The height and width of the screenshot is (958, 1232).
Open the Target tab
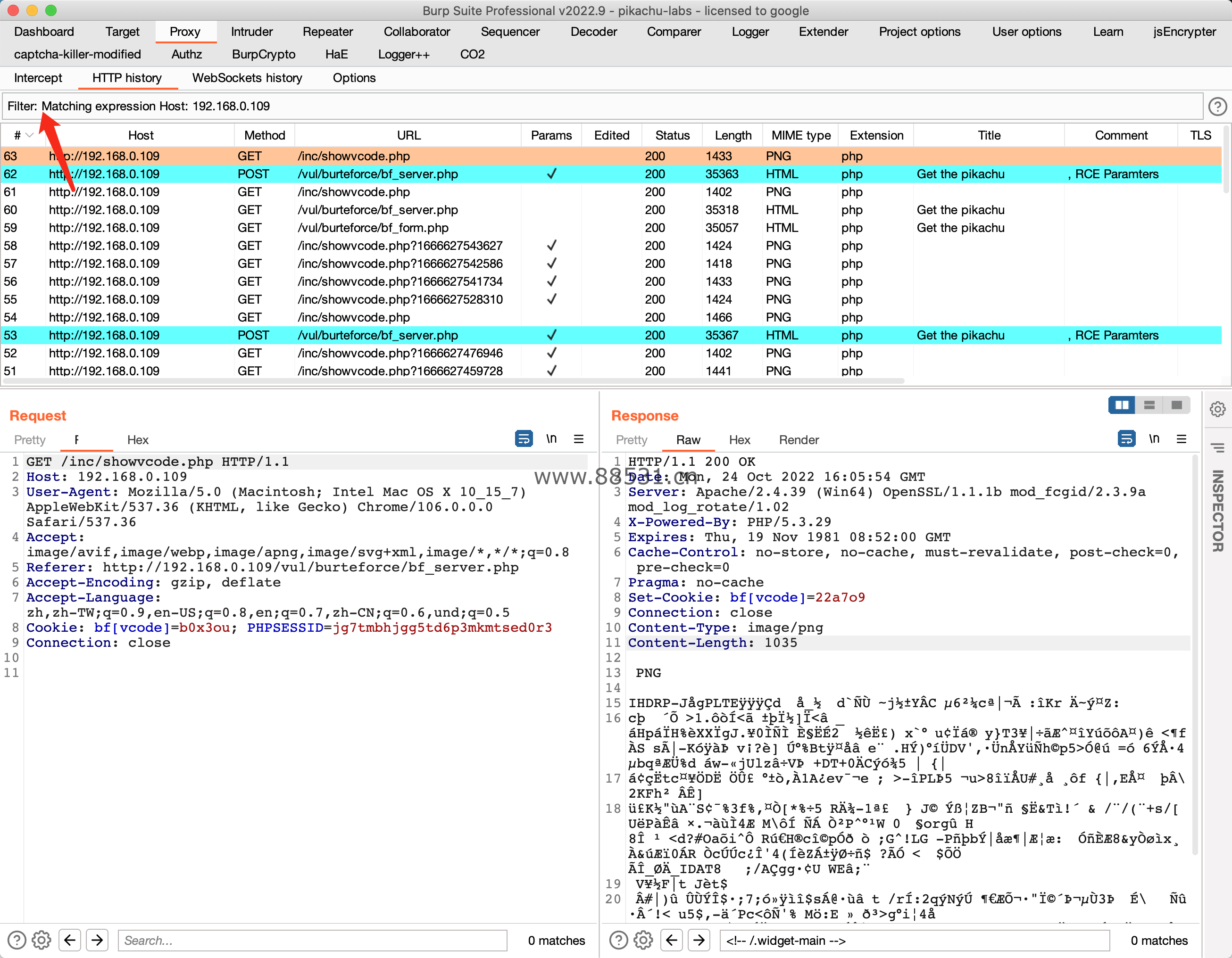coord(123,32)
